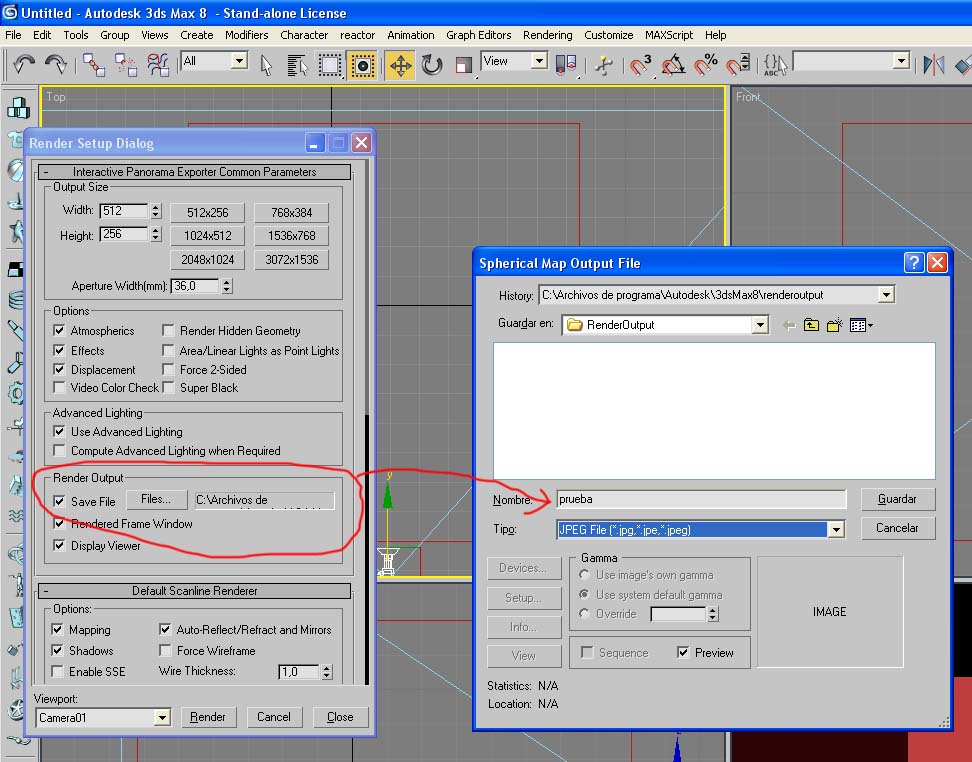Screen dimensions: 972x762
Task: Uncheck Use Advanced Lighting
Action: click(60, 431)
